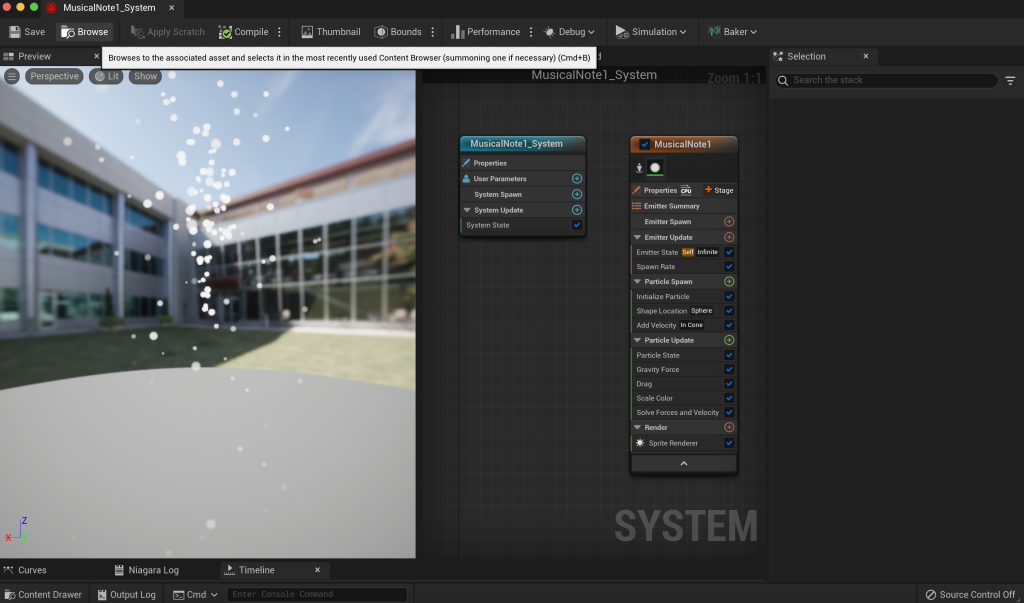This screenshot has width=1024, height=603.
Task: Uncheck the Sprite Renderer checkbox
Action: [729, 443]
